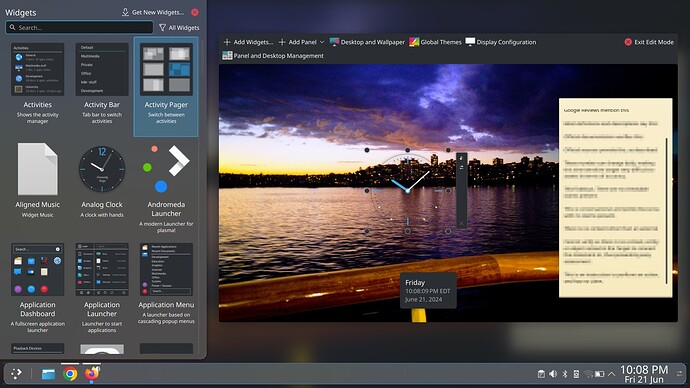690x388 pixels.
Task: Open the Bluetooth tray icon
Action: click(565, 374)
